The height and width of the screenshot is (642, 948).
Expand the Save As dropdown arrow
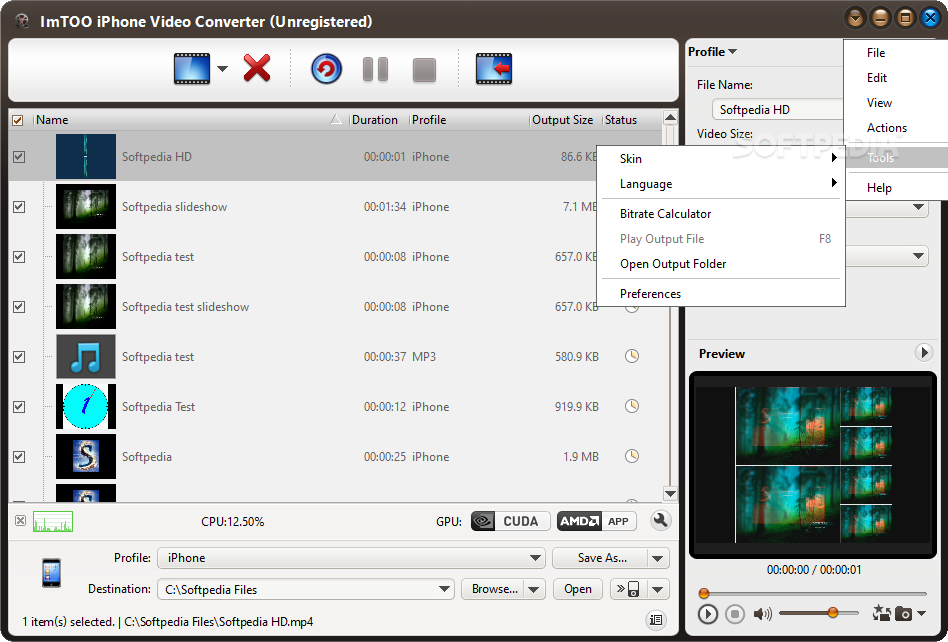658,557
